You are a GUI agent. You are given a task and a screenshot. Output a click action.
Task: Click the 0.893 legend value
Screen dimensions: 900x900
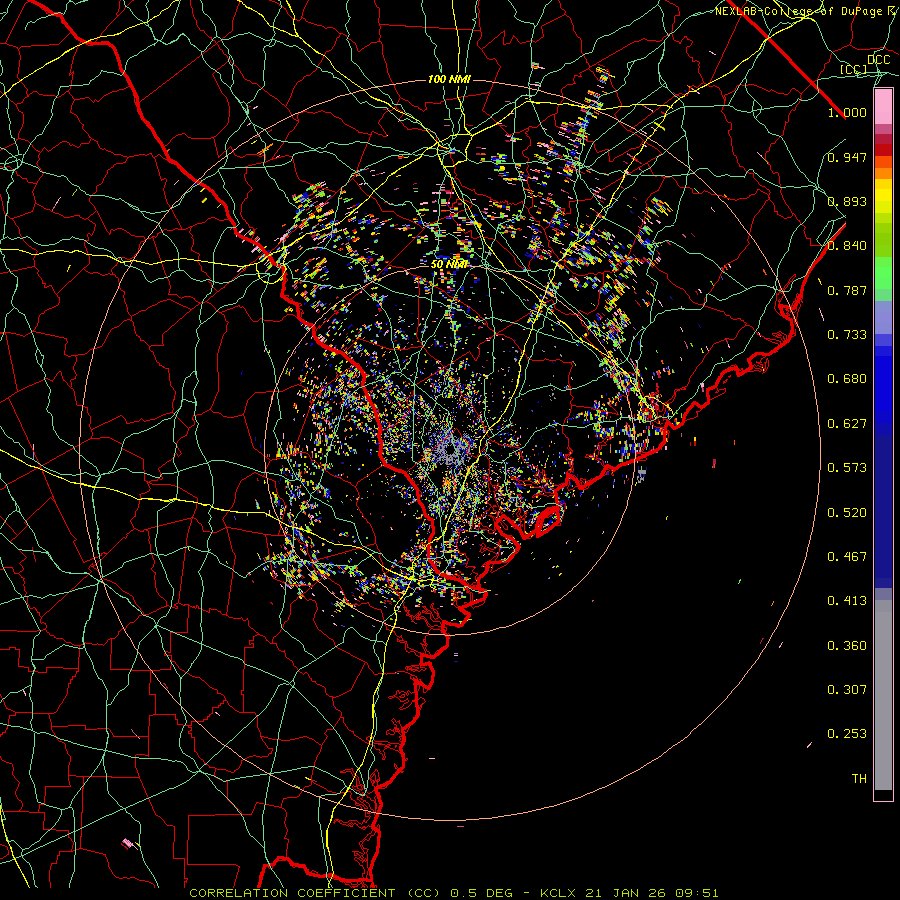point(847,201)
